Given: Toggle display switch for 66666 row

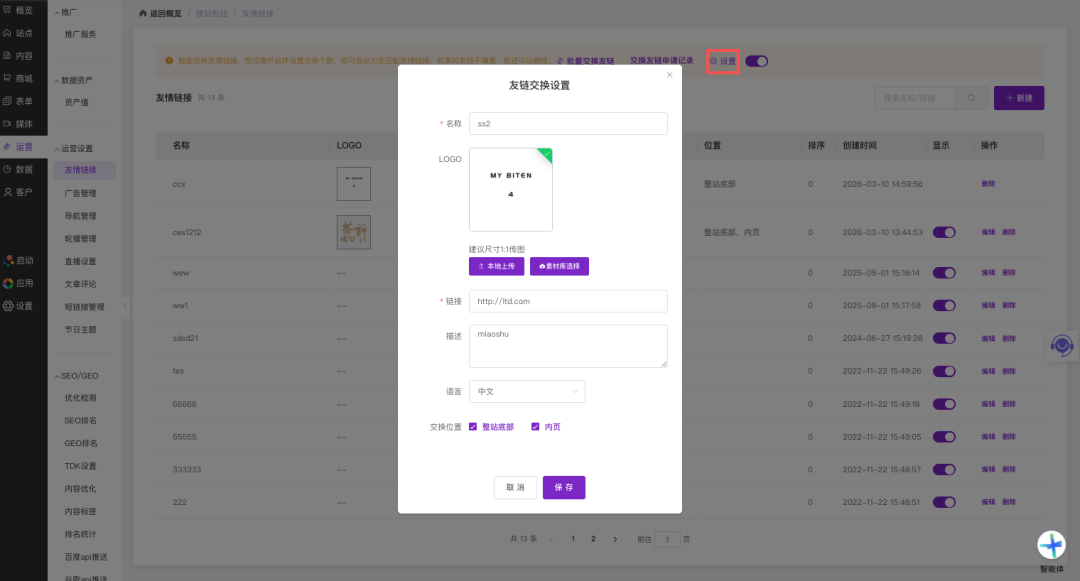Looking at the screenshot, I should click(944, 404).
